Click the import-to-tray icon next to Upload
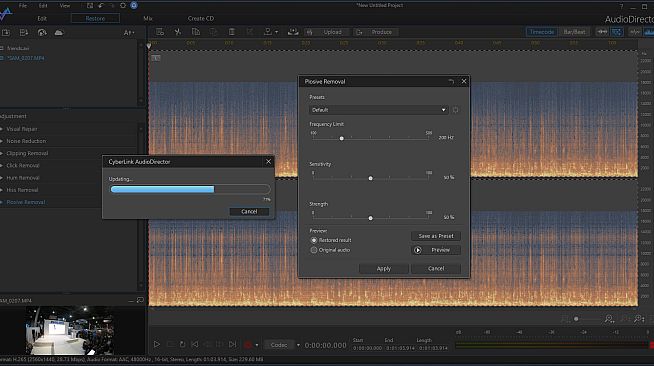 tap(293, 32)
